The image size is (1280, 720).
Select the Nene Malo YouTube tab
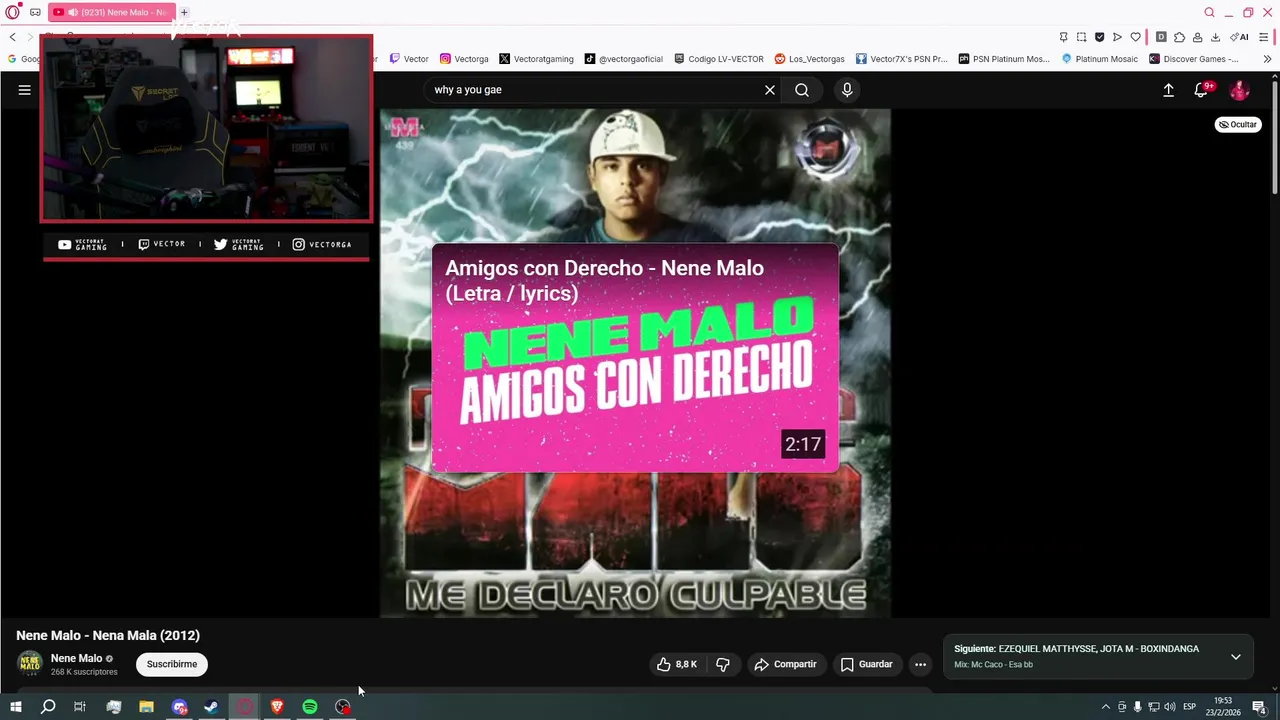point(112,12)
